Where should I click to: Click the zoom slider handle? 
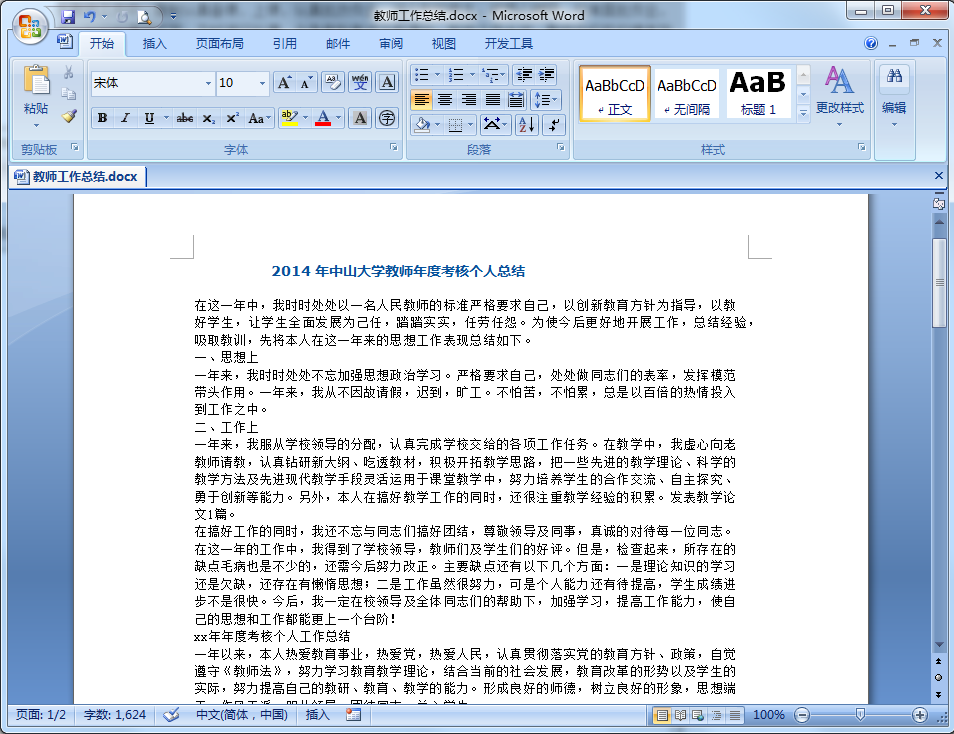point(860,715)
